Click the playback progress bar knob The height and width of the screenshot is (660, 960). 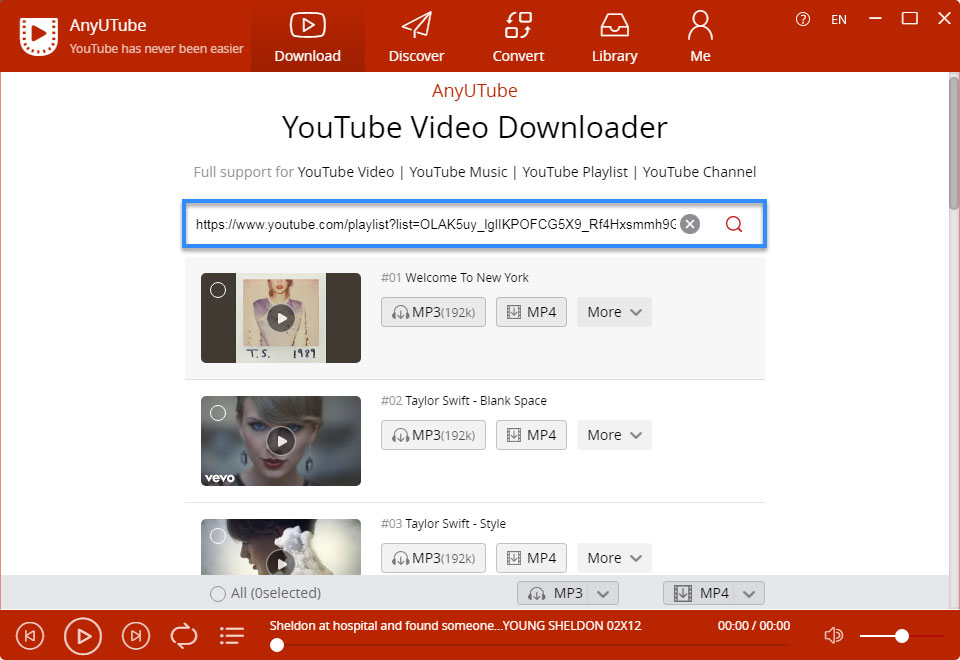[x=277, y=645]
